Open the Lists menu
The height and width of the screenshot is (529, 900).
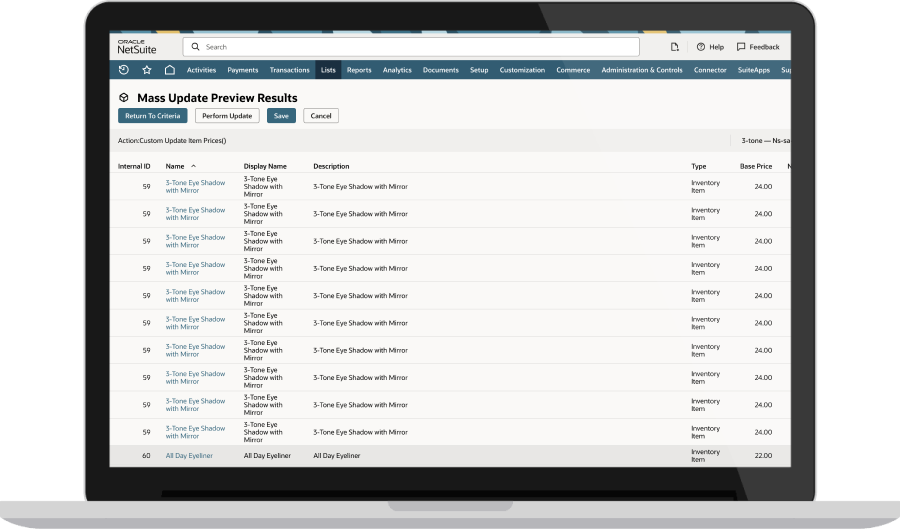pos(328,70)
